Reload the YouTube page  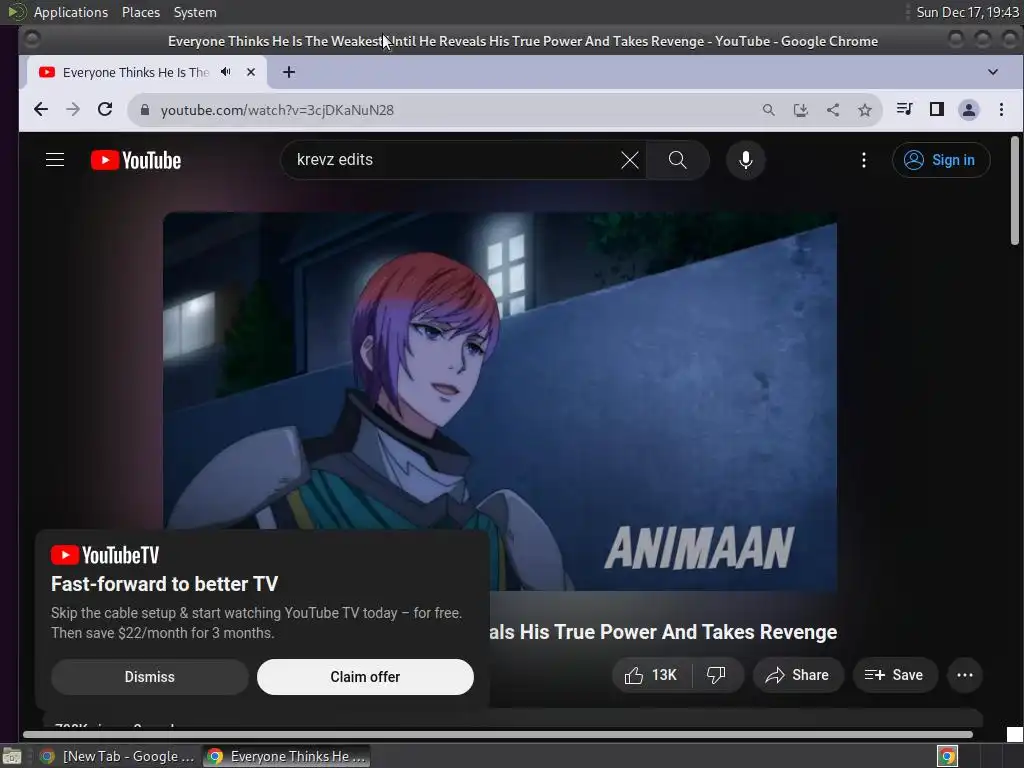coord(105,110)
